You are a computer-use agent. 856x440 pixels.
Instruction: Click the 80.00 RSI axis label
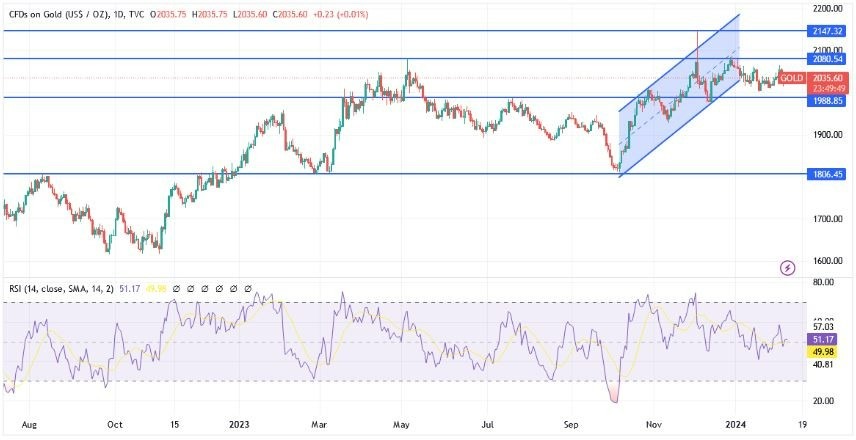pyautogui.click(x=821, y=282)
